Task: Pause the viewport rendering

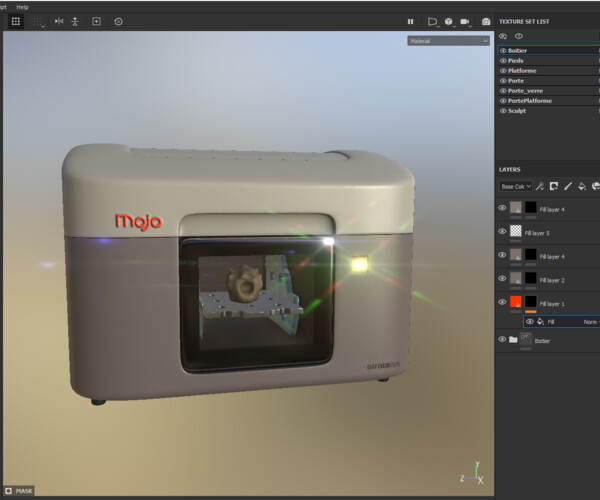Action: (x=411, y=21)
